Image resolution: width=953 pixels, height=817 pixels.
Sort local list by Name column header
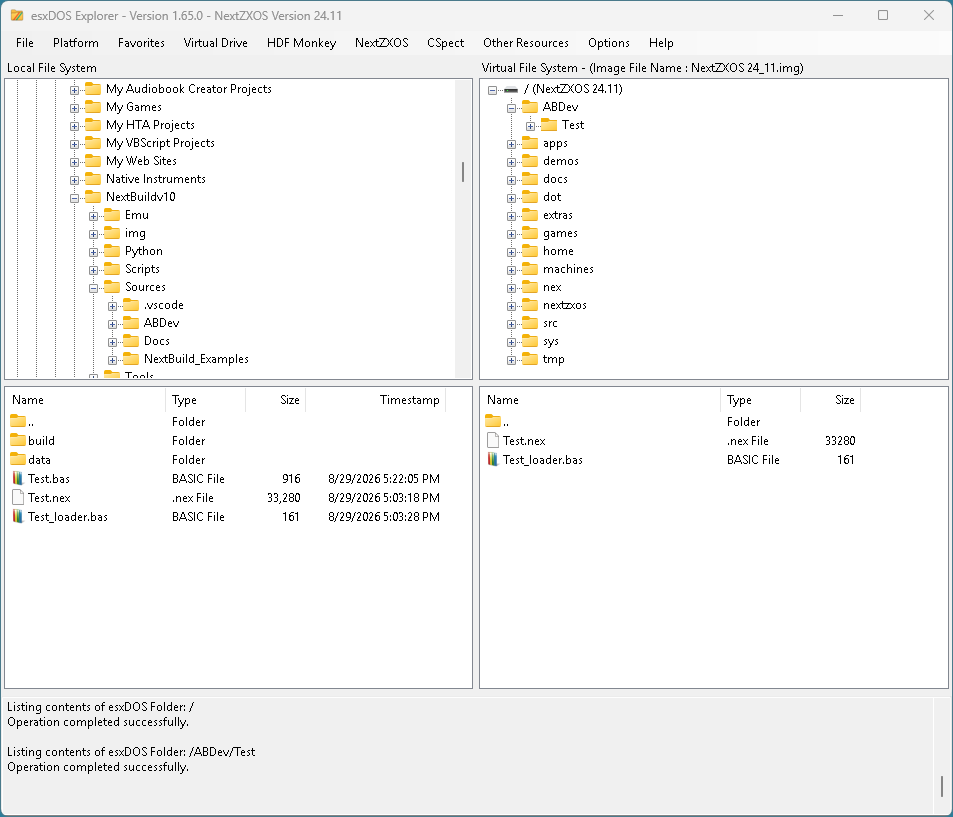tap(85, 399)
